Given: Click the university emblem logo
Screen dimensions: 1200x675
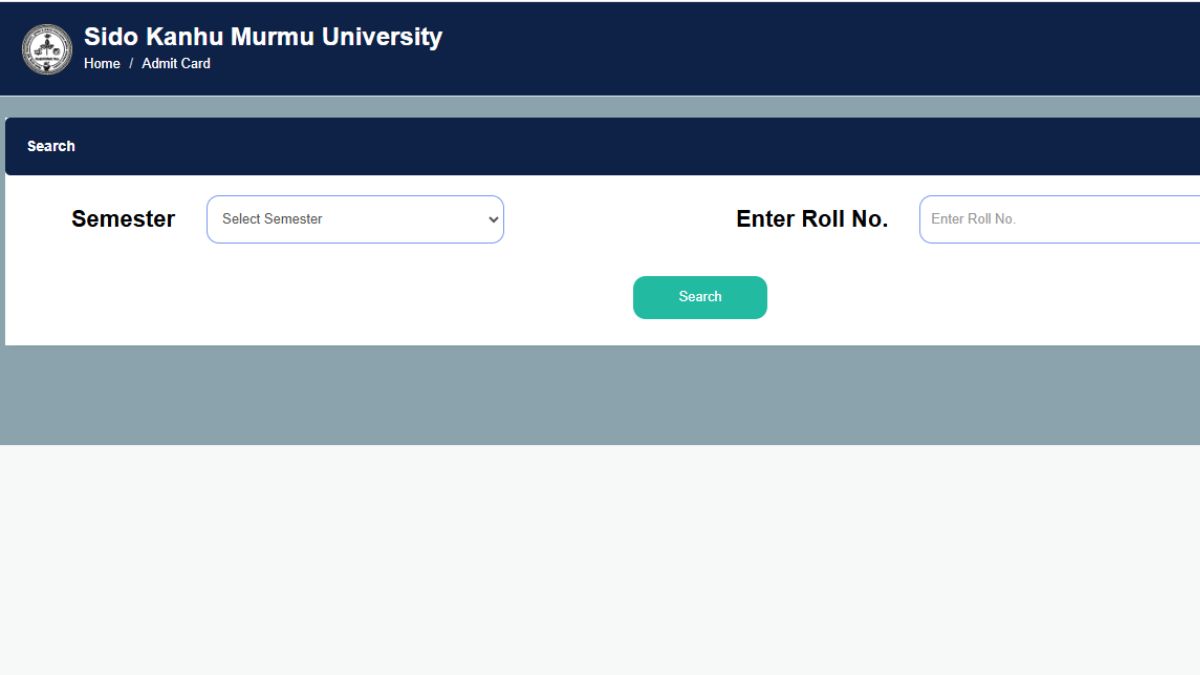Looking at the screenshot, I should point(47,49).
